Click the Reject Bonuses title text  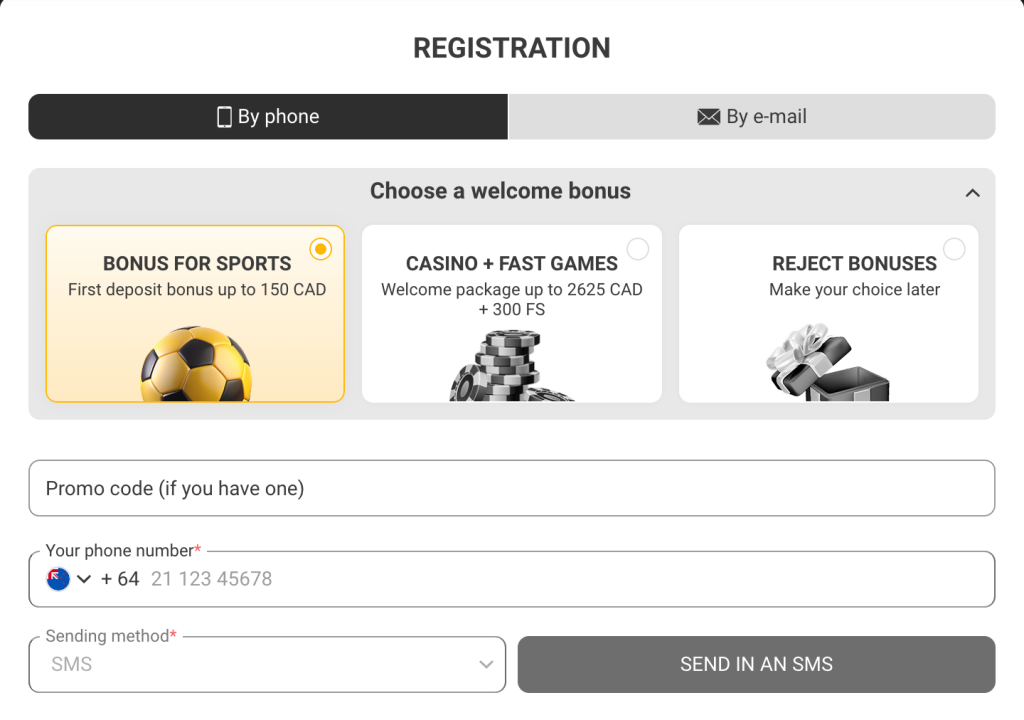(854, 264)
